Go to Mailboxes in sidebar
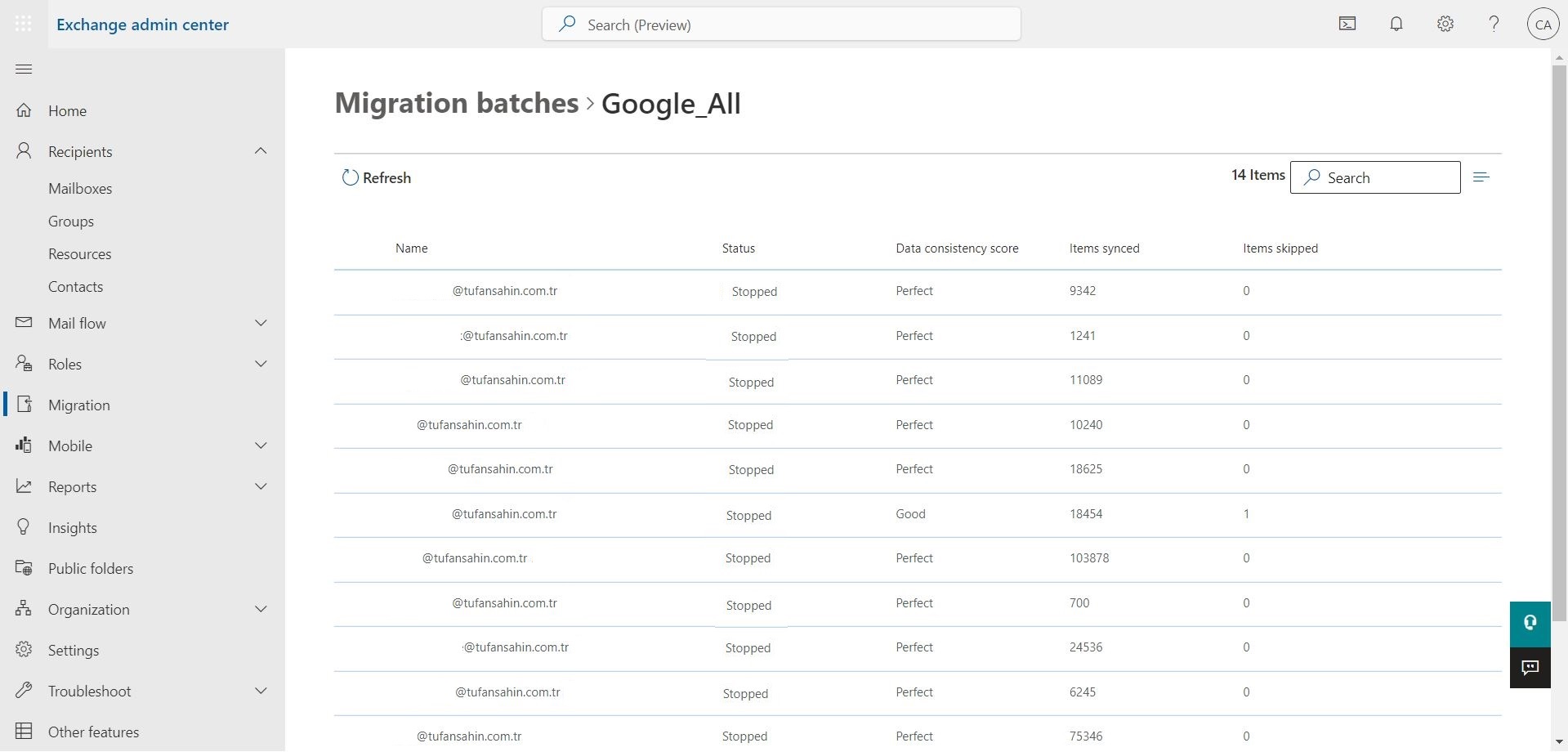This screenshot has height=752, width=1568. tap(80, 189)
